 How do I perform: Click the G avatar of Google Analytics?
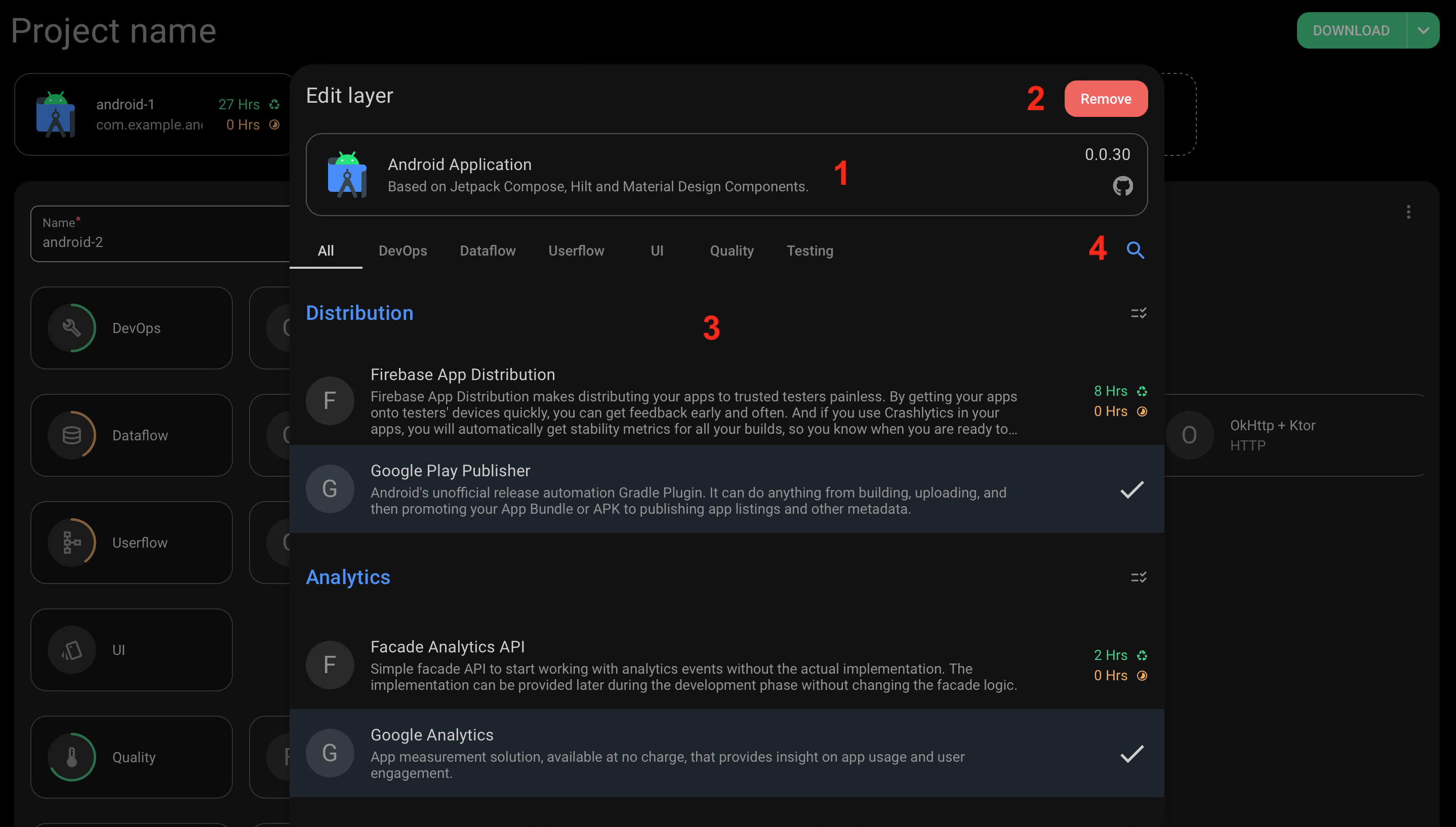tap(330, 753)
